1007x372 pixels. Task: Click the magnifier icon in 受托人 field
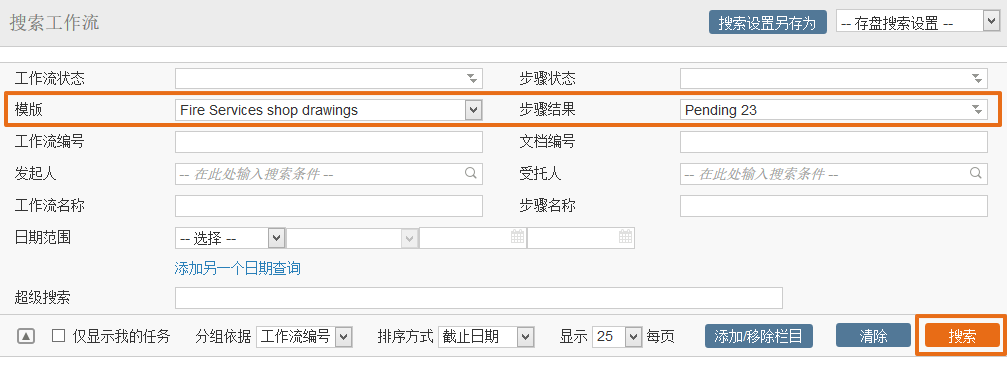point(976,173)
